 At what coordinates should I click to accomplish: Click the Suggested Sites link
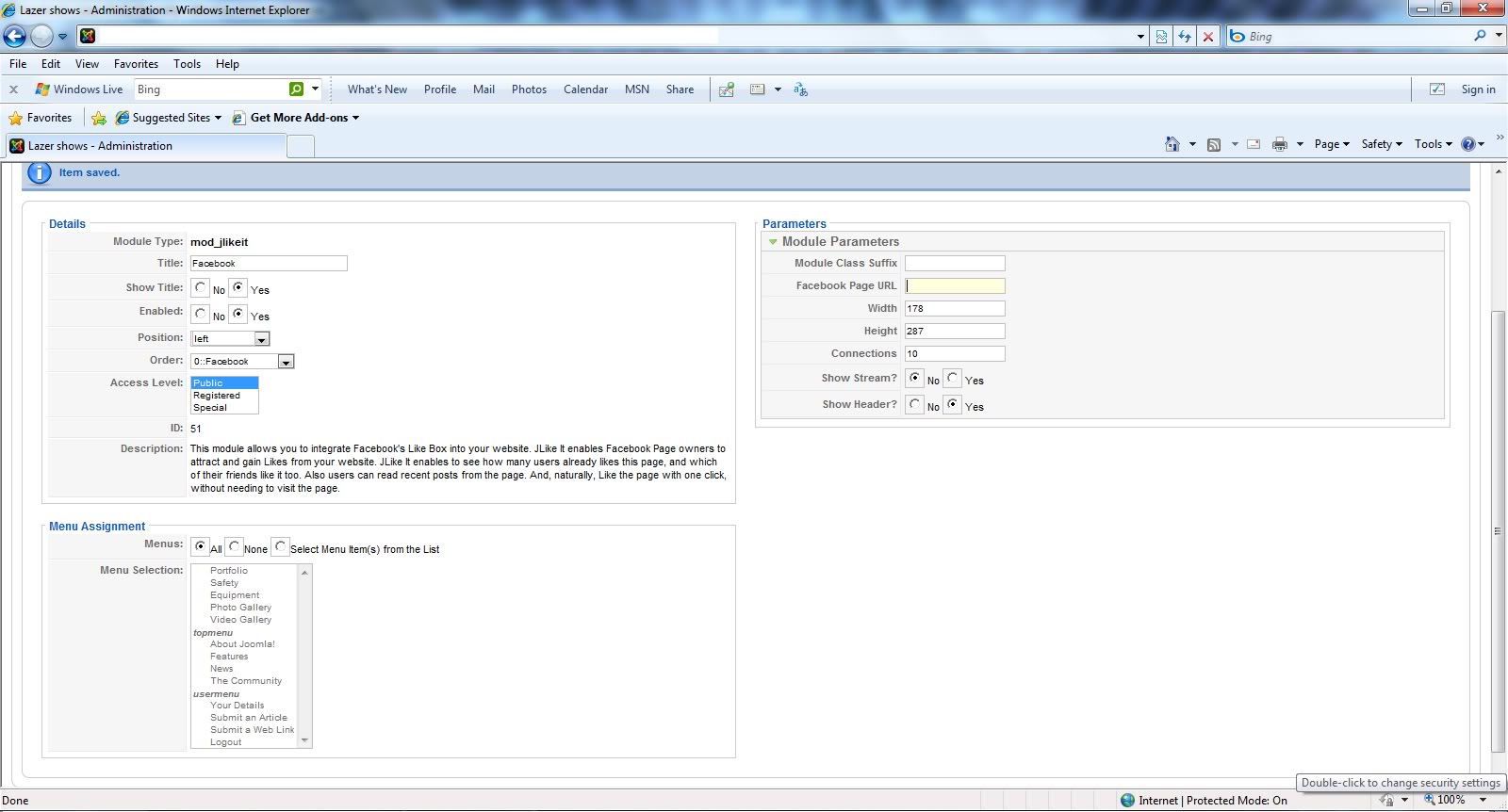pos(171,118)
